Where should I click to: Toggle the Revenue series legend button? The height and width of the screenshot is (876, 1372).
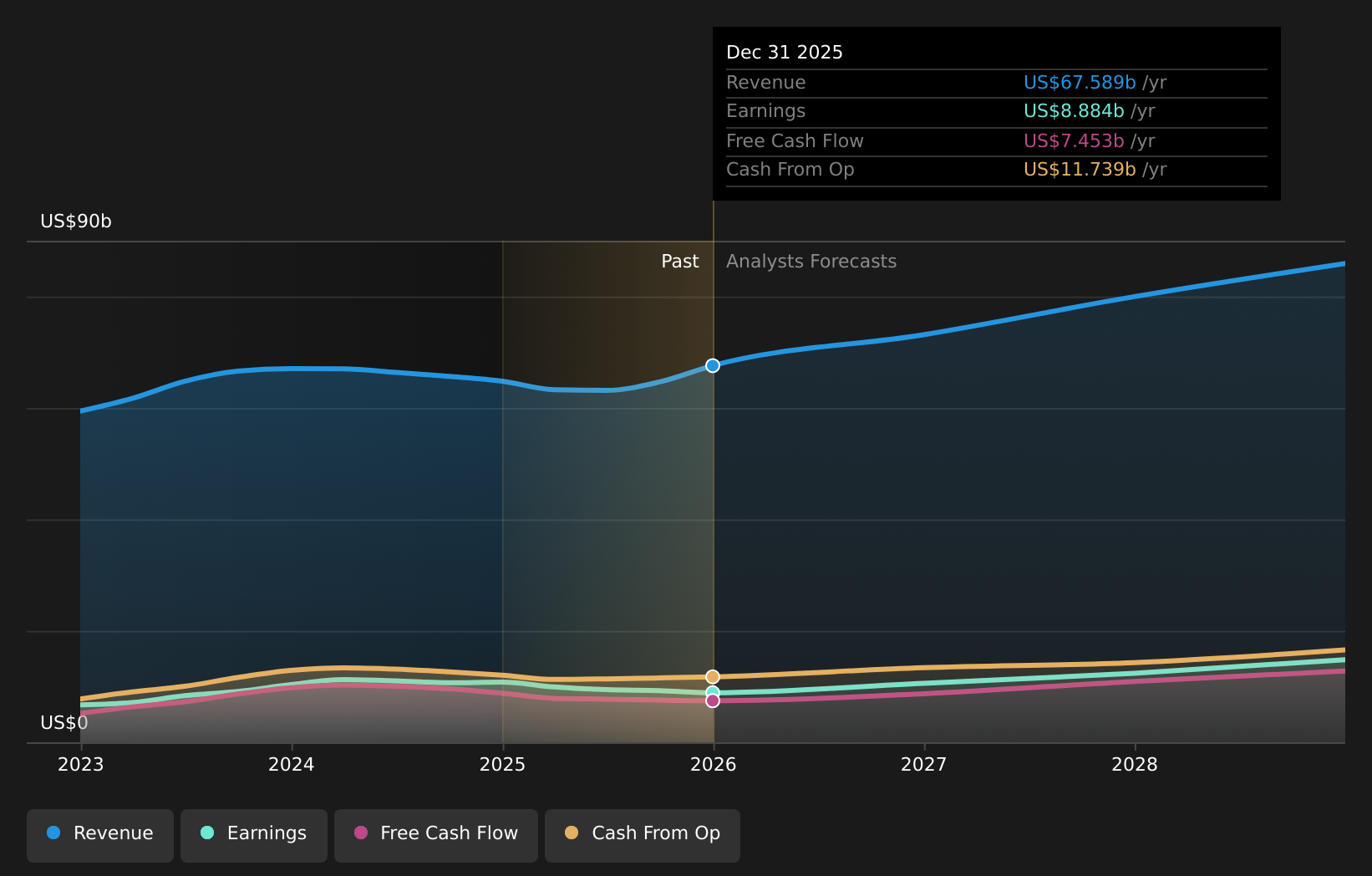coord(100,835)
